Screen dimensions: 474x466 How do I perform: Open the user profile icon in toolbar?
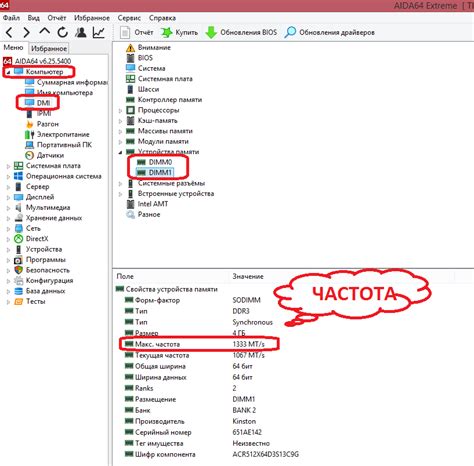81,32
